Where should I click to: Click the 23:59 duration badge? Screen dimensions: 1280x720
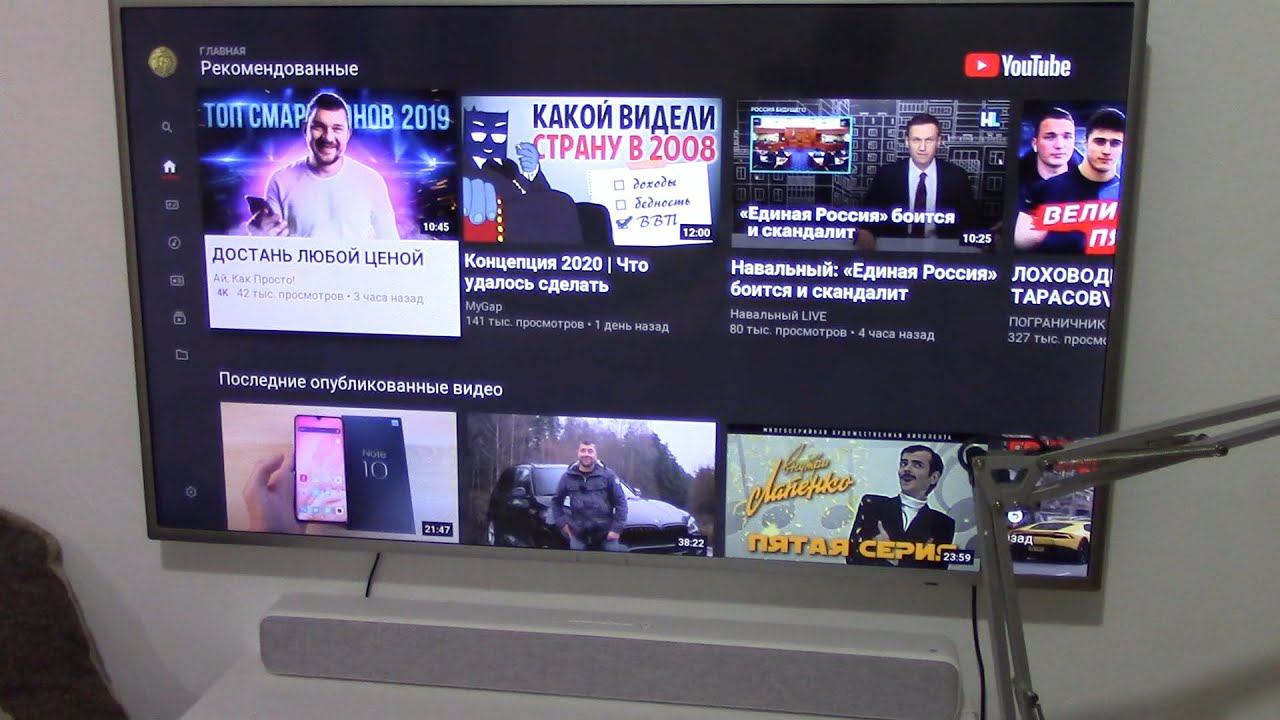coord(956,556)
